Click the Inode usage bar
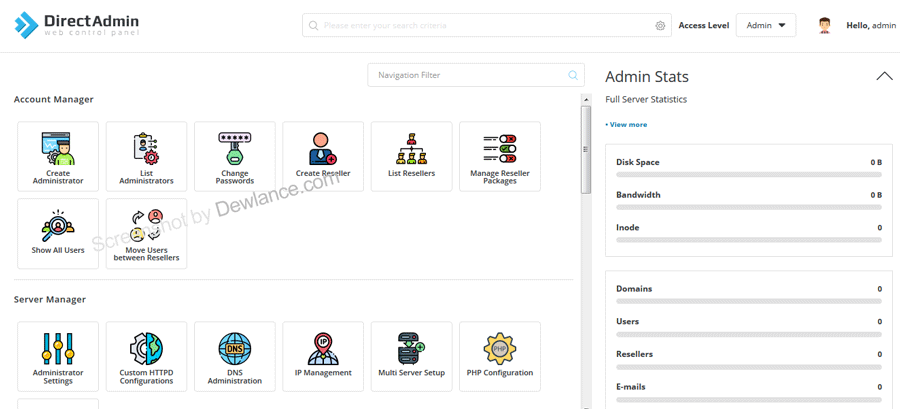This screenshot has width=900, height=409. [749, 240]
